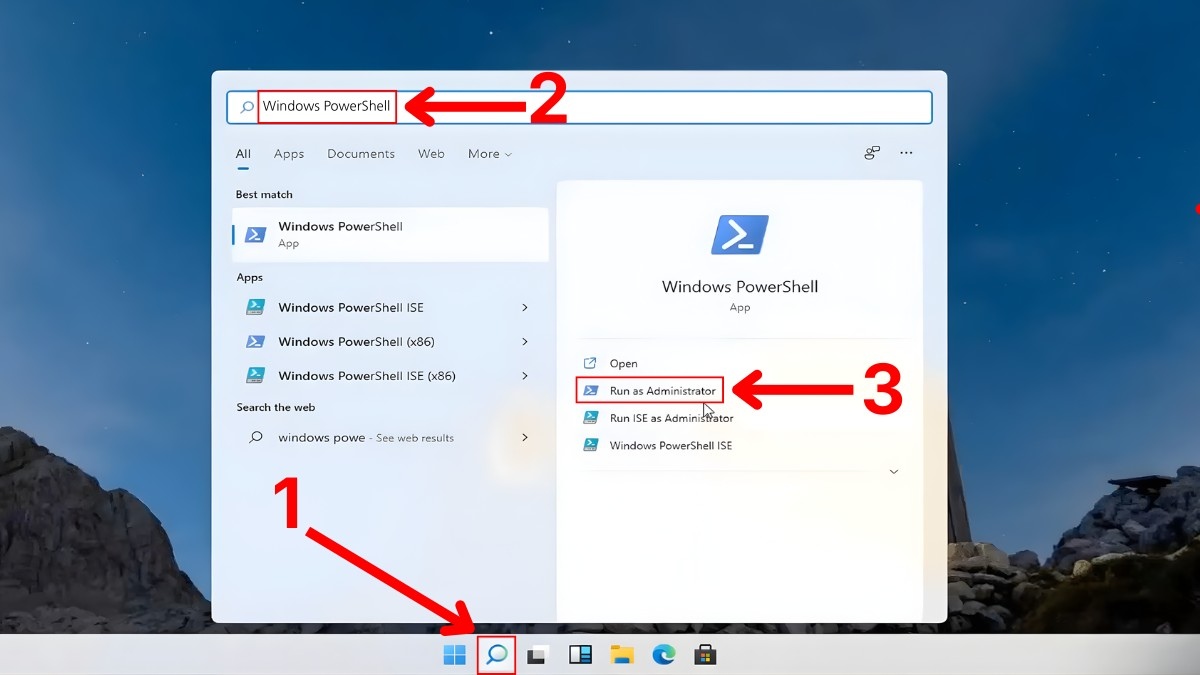Open the Windows PowerShell (x86) result
The height and width of the screenshot is (675, 1200).
[390, 341]
